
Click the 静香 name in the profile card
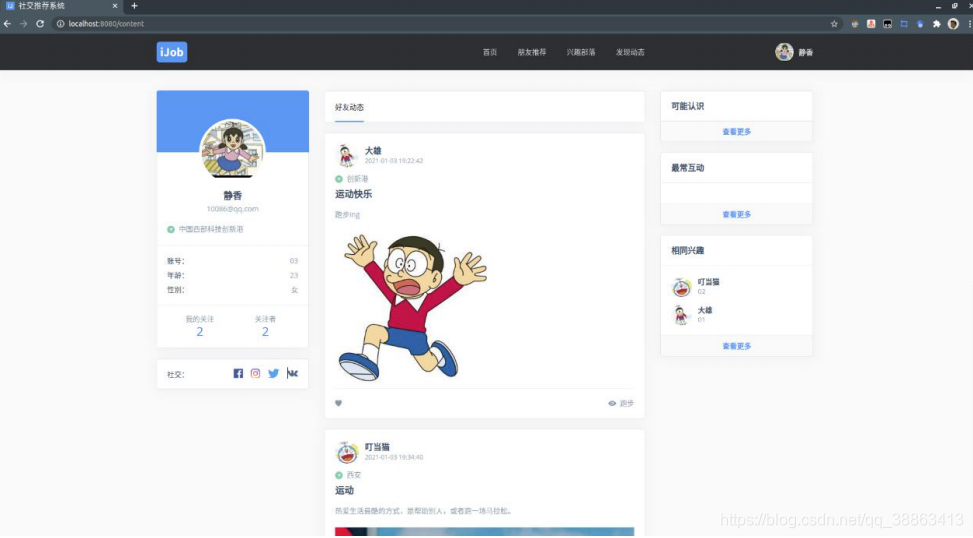[233, 195]
